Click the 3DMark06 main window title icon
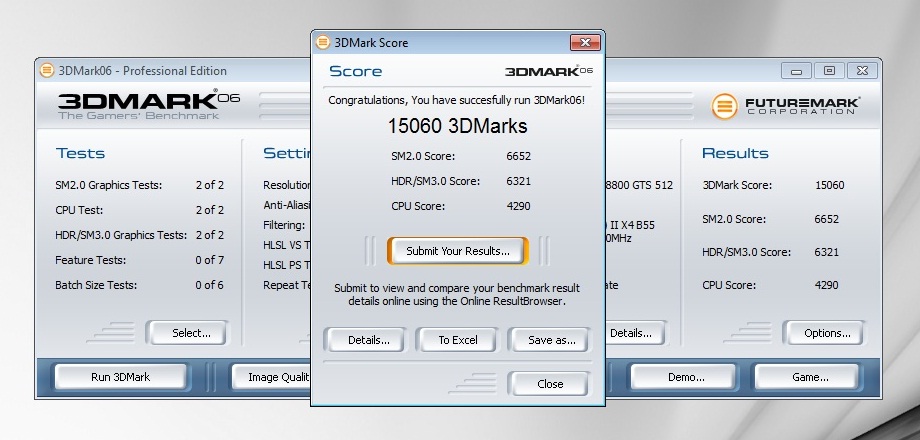This screenshot has width=920, height=440. 46,71
